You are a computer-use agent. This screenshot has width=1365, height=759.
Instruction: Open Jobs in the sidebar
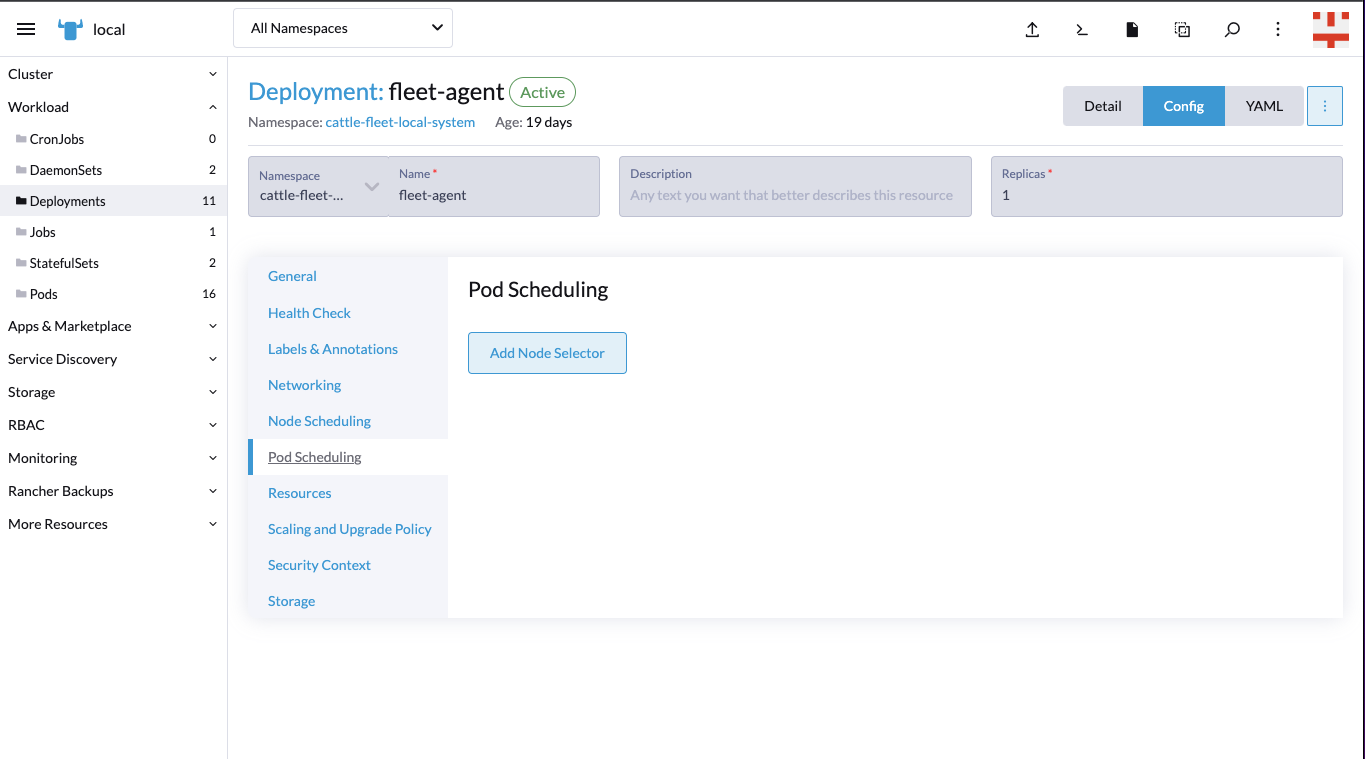113,232
